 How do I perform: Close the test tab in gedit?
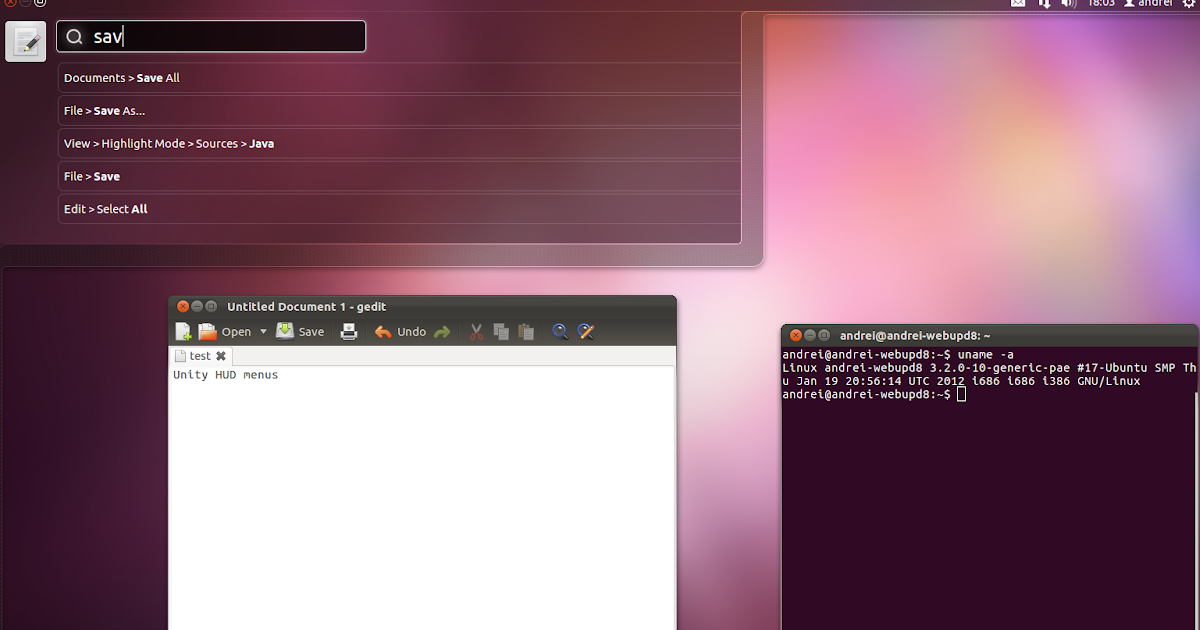coord(220,355)
